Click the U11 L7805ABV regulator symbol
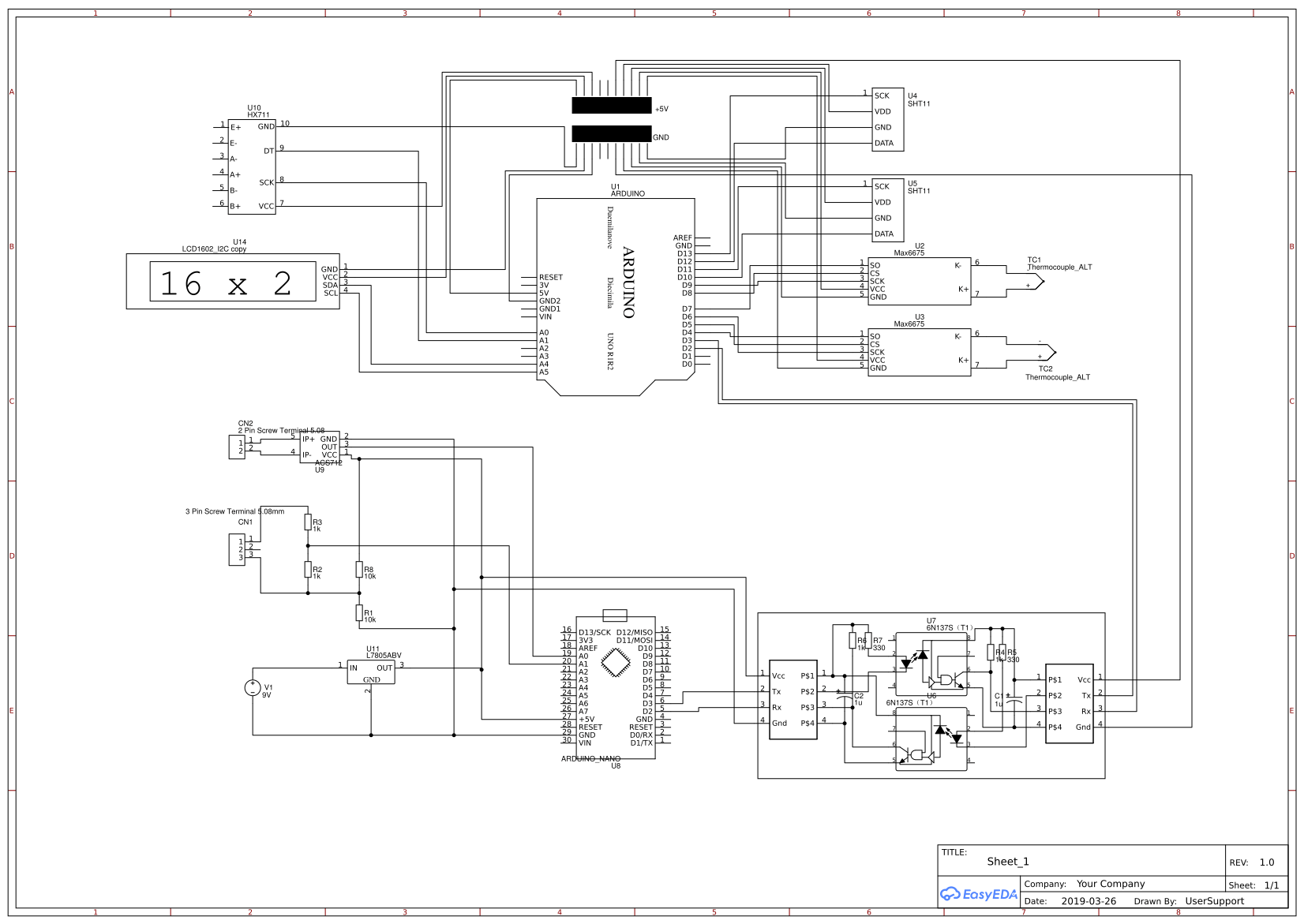 coord(371,672)
